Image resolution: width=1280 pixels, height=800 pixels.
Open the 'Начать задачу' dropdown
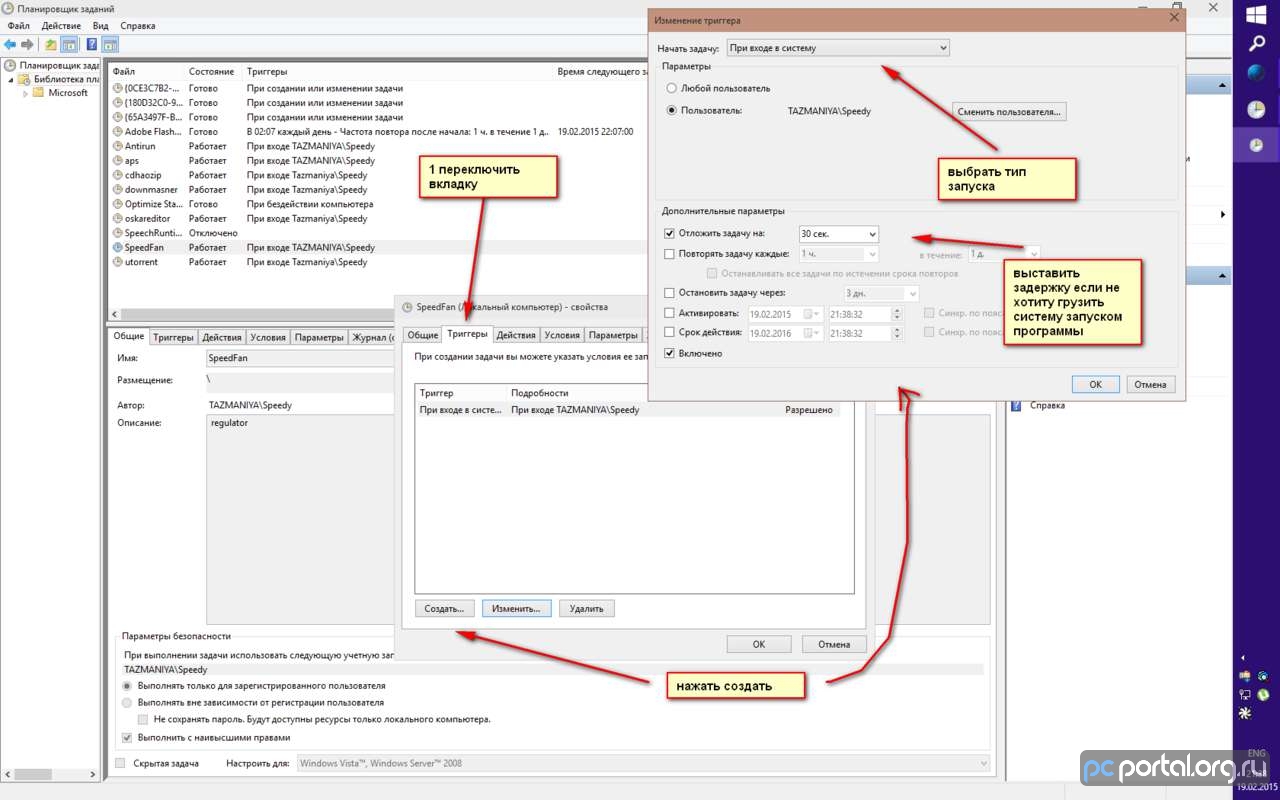pyautogui.click(x=837, y=48)
